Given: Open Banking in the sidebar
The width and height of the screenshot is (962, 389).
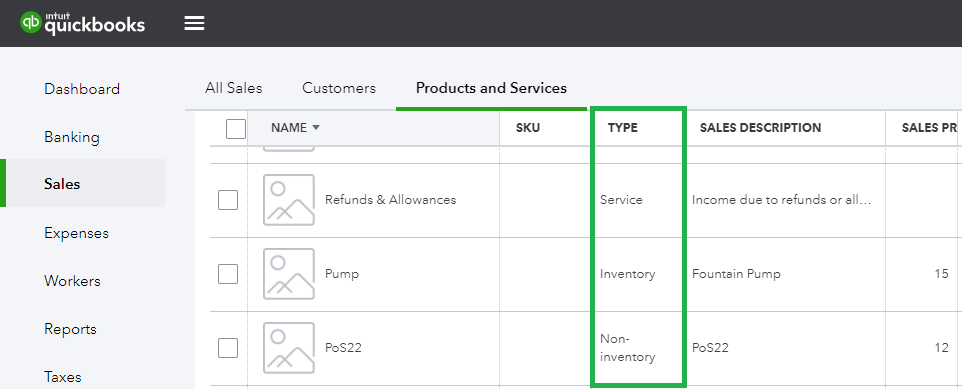Looking at the screenshot, I should [72, 137].
